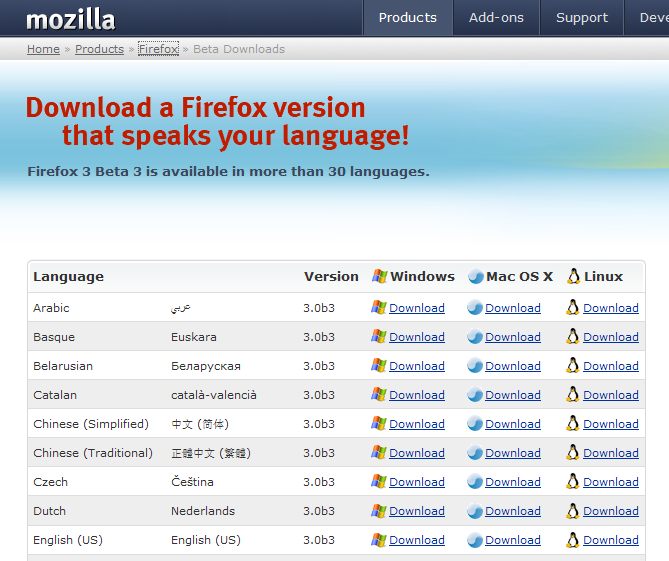Screen dimensions: 669x561
Task: Click the Mac icon in the English (US) row
Action: [475, 539]
